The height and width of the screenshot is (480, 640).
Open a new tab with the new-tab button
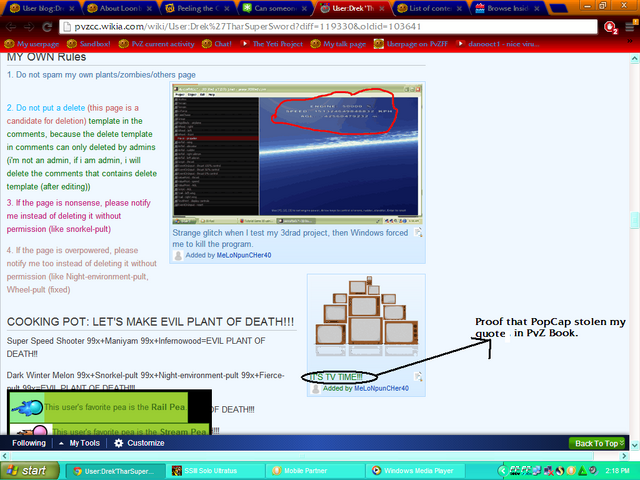click(x=558, y=8)
